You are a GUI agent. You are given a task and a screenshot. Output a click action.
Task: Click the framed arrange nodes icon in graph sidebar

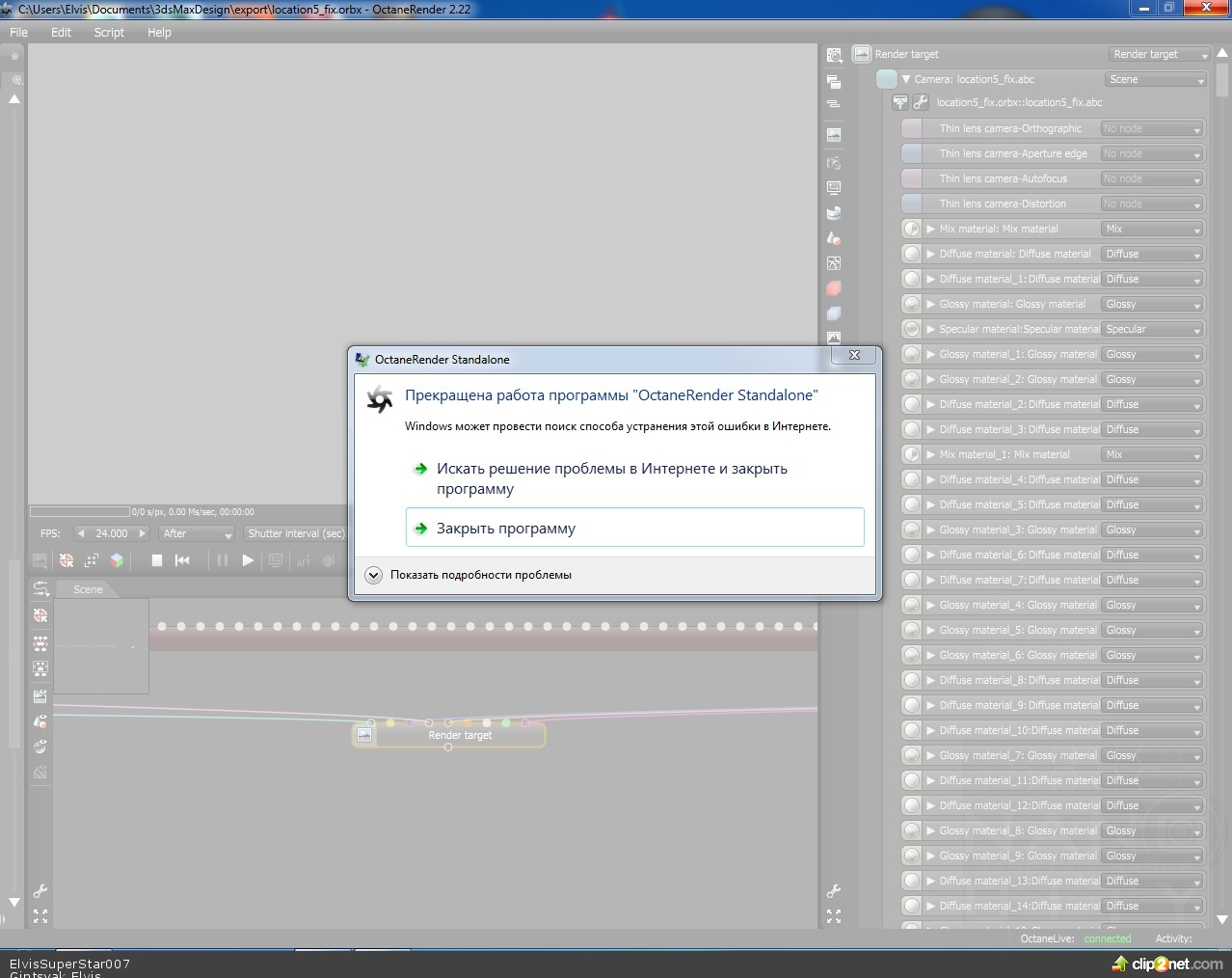point(40,668)
